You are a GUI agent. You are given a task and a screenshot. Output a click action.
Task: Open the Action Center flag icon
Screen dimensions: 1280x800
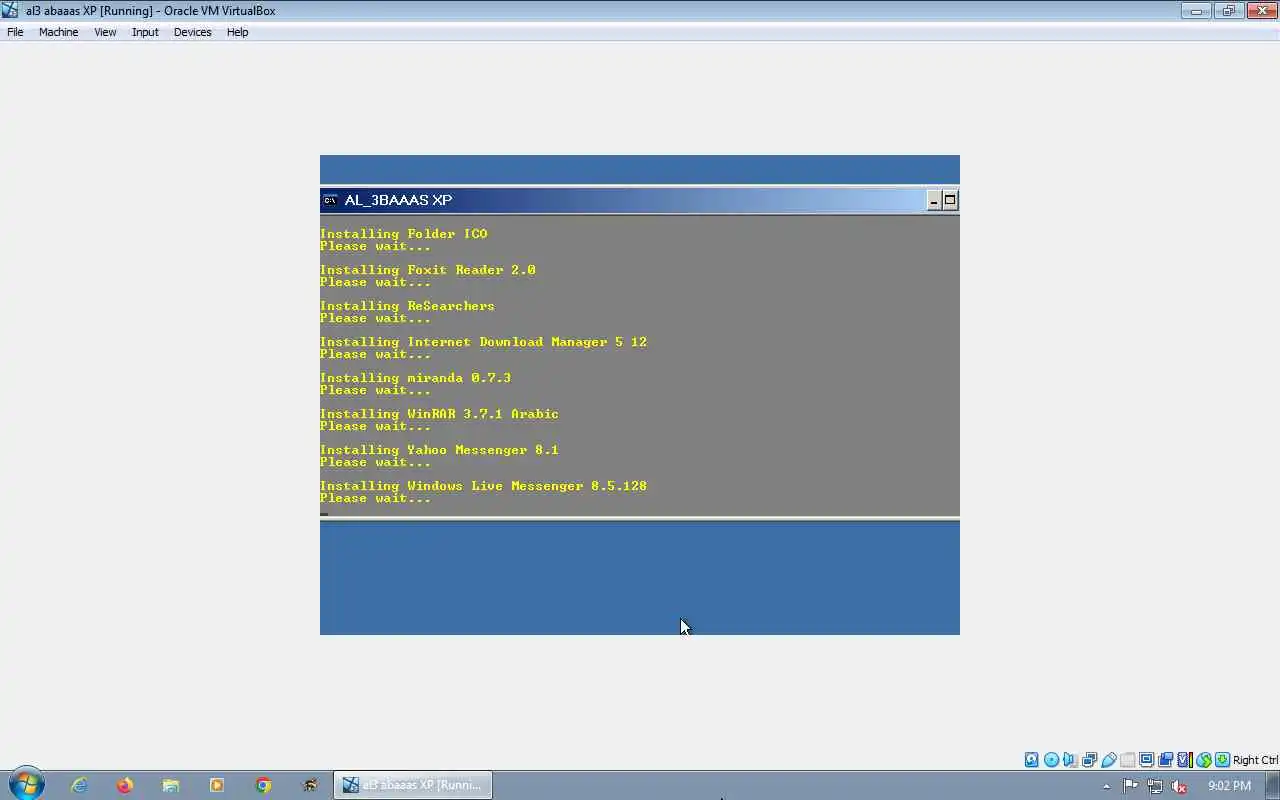[1130, 786]
